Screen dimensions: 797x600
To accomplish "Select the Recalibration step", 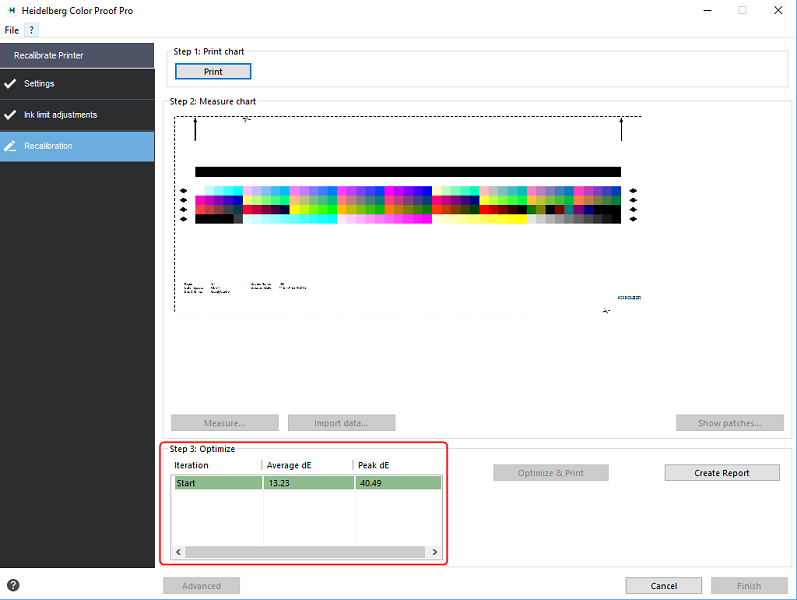I will pos(77,146).
